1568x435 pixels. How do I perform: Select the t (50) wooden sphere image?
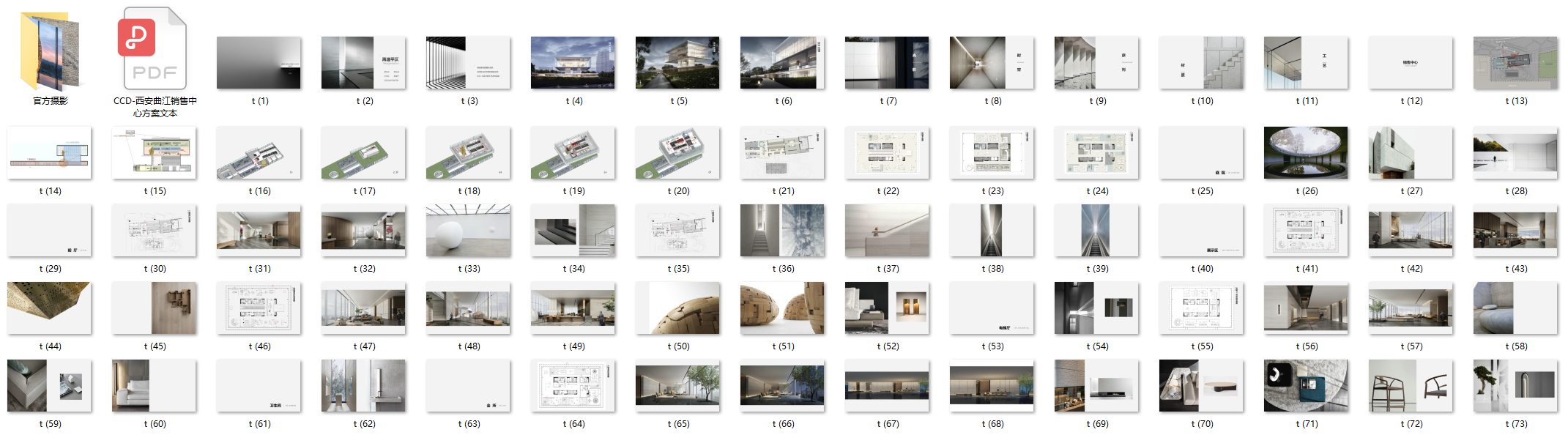[677, 308]
